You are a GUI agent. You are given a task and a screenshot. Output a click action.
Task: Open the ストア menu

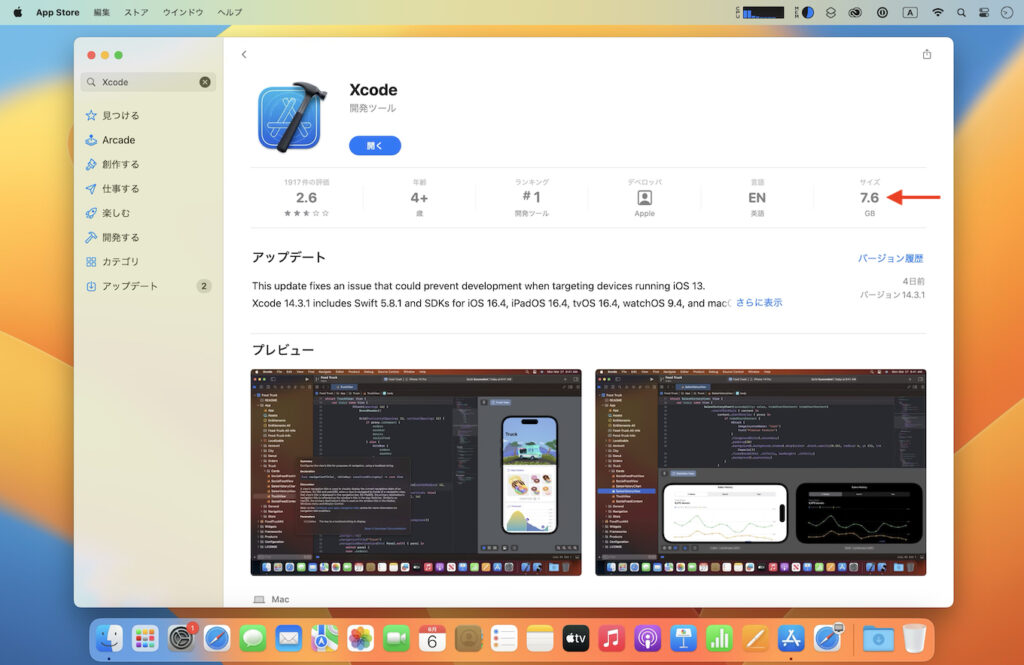point(136,12)
